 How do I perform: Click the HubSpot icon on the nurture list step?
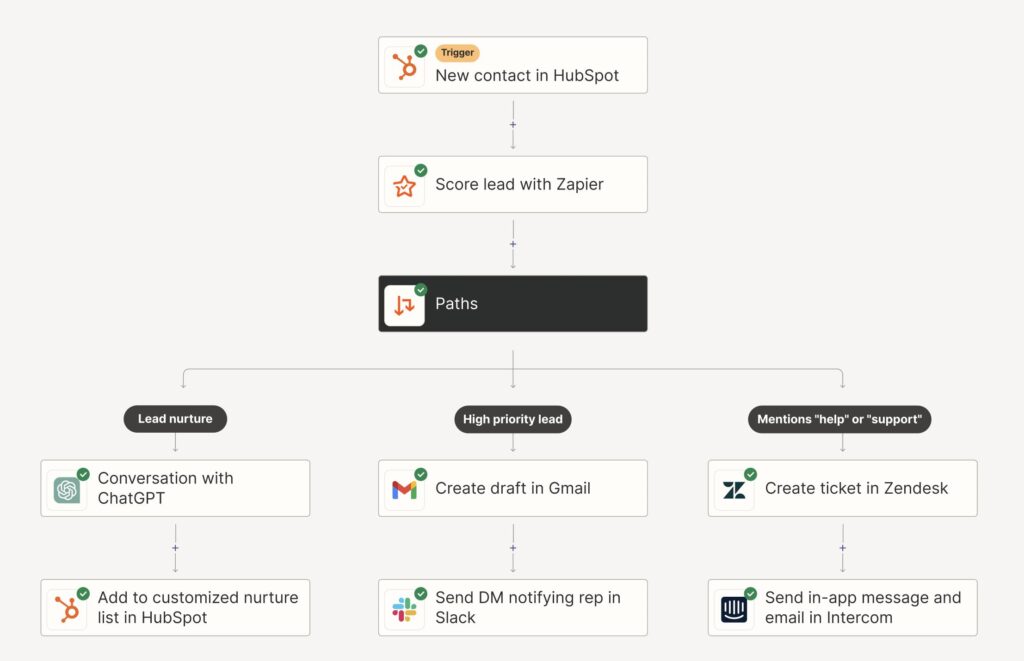pyautogui.click(x=67, y=607)
